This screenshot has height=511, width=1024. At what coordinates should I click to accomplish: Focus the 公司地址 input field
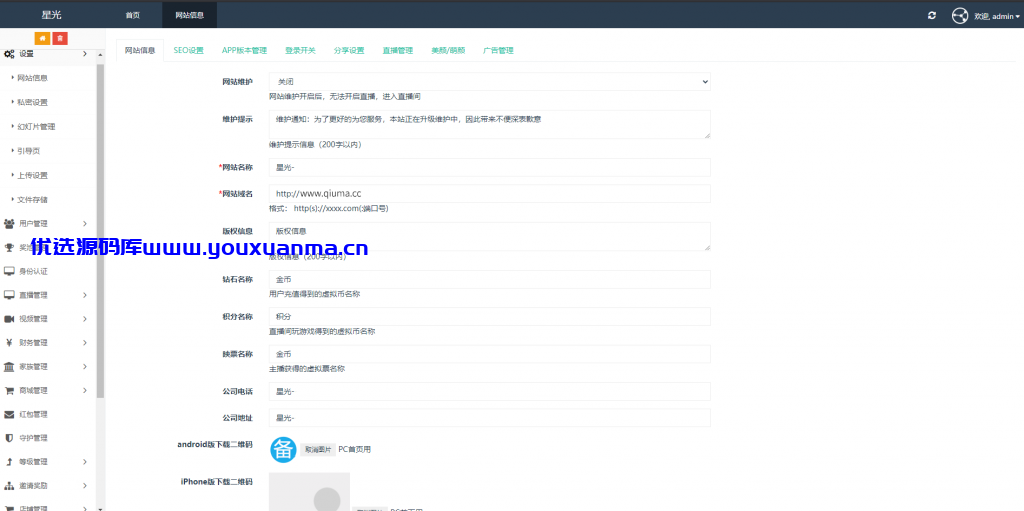pyautogui.click(x=490, y=418)
